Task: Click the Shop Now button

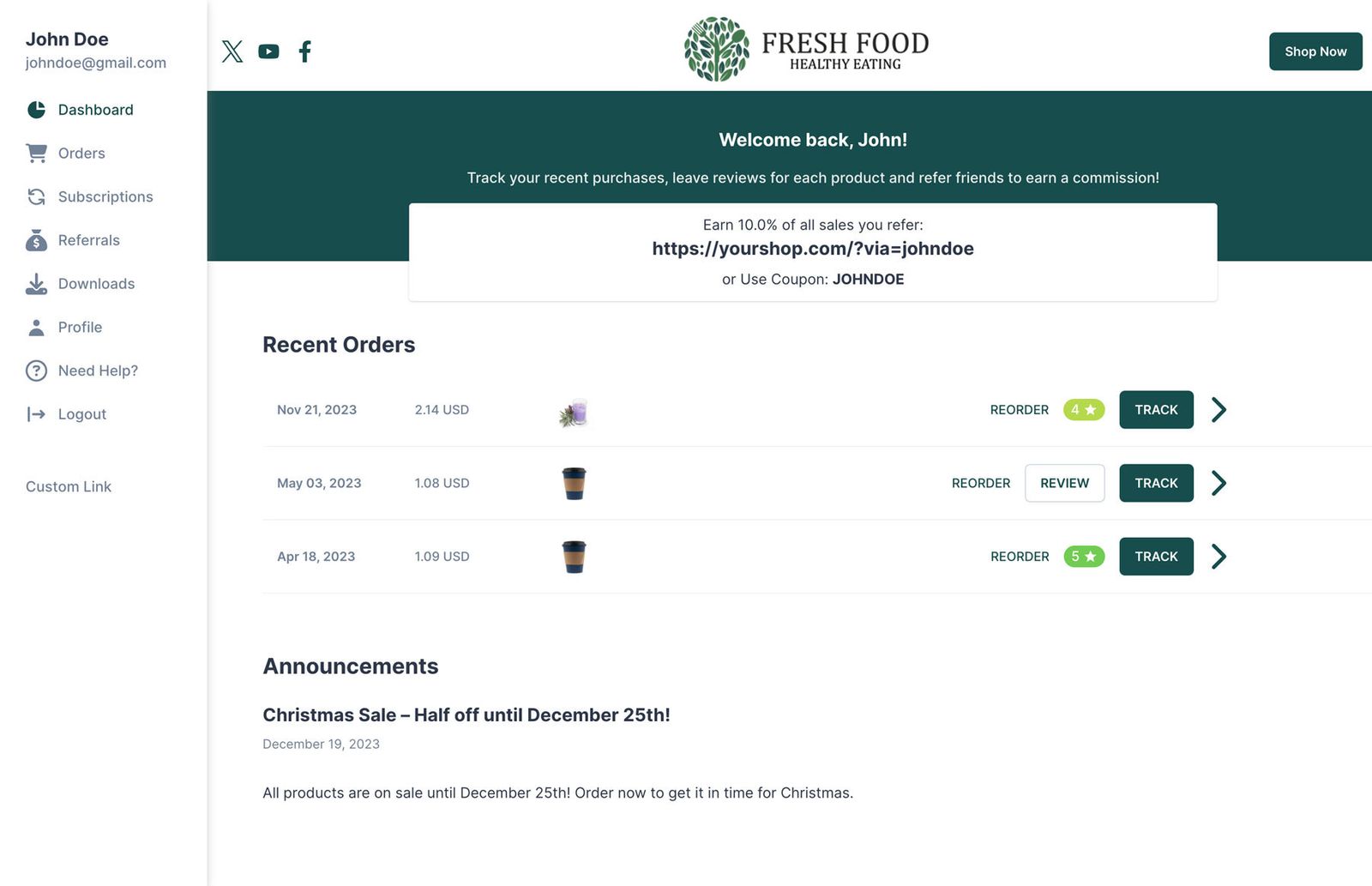Action: pyautogui.click(x=1315, y=51)
